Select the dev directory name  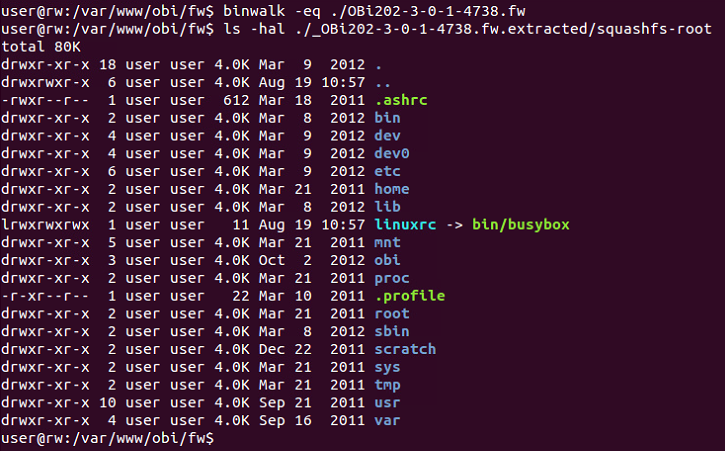pos(387,136)
